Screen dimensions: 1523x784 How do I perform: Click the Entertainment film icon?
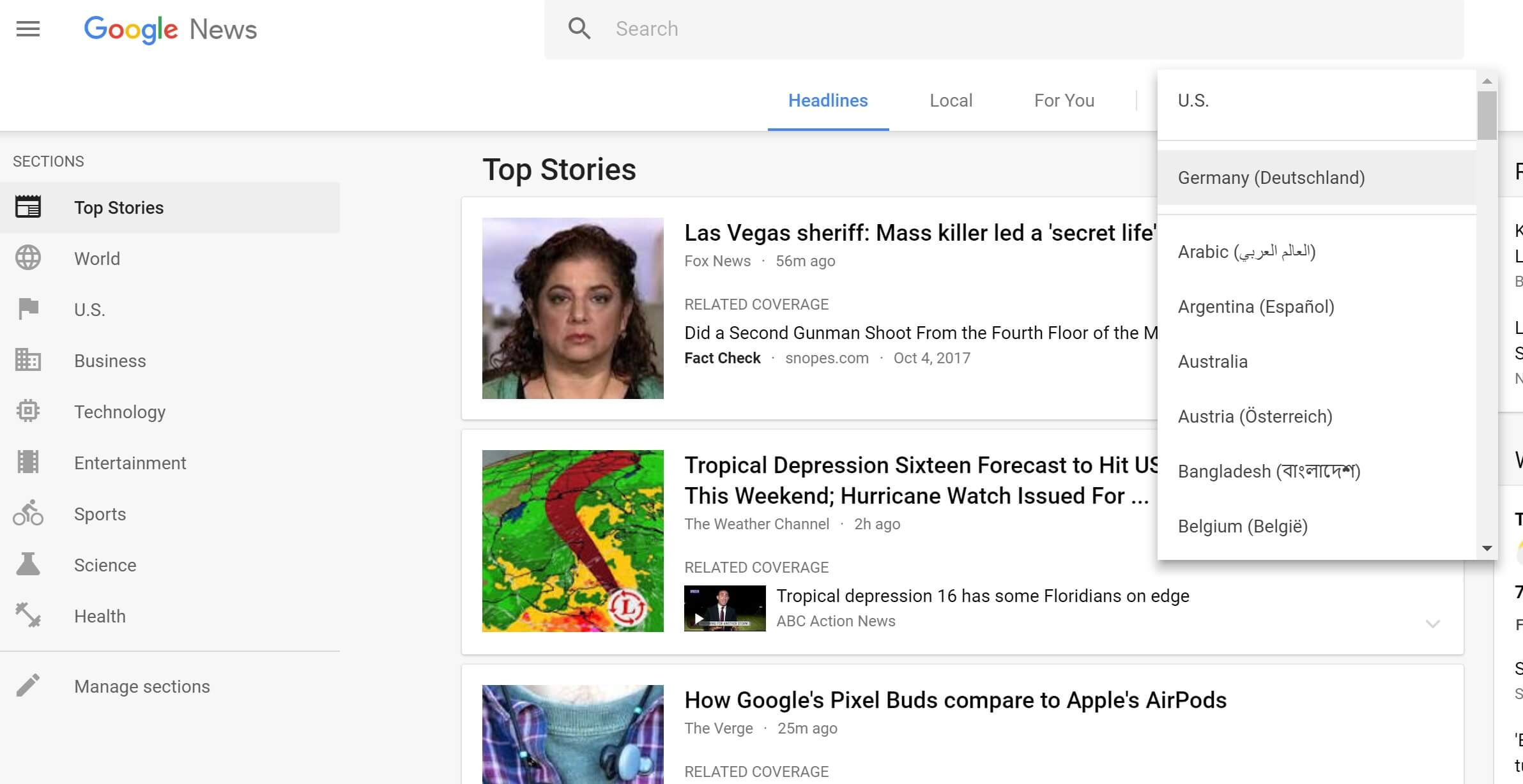click(28, 462)
